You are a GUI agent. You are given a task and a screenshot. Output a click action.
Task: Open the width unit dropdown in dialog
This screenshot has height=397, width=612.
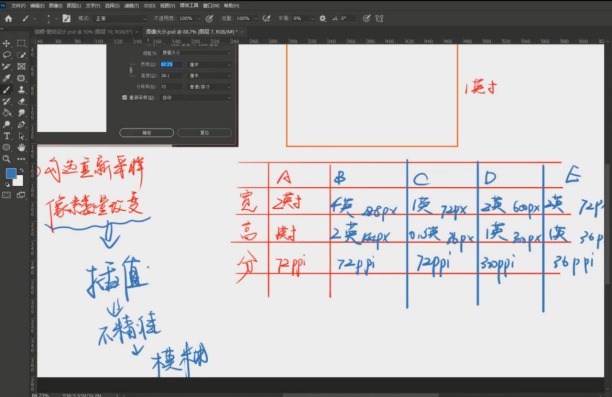[210, 64]
